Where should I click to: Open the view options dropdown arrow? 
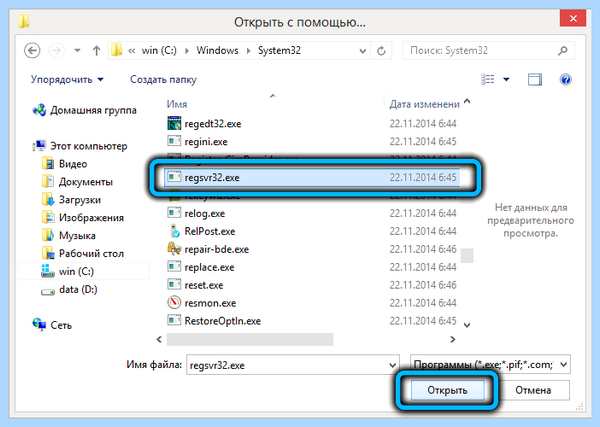tap(506, 80)
